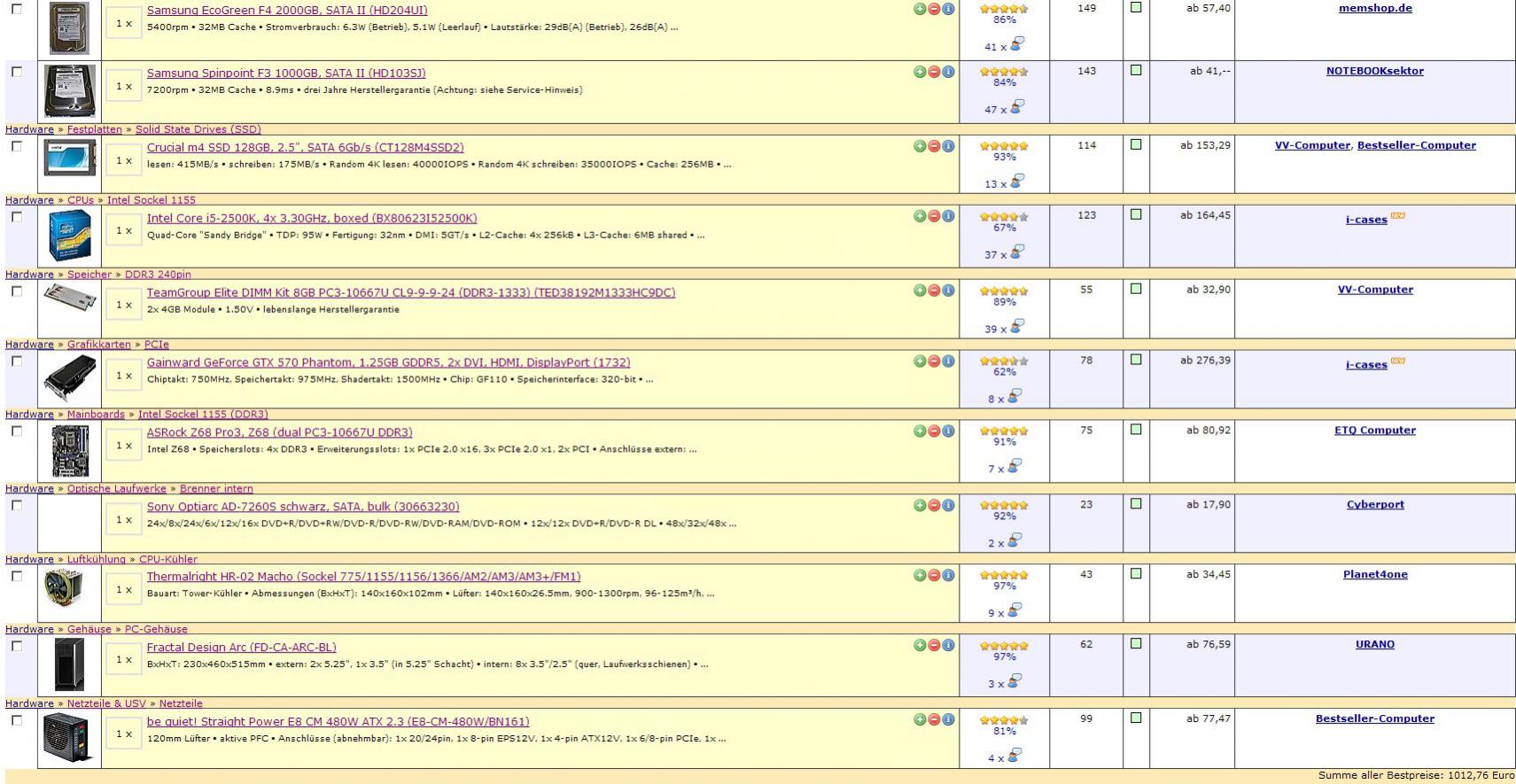Visit memshop.de shop link
Viewport: 1516px width, 784px height.
(1375, 8)
